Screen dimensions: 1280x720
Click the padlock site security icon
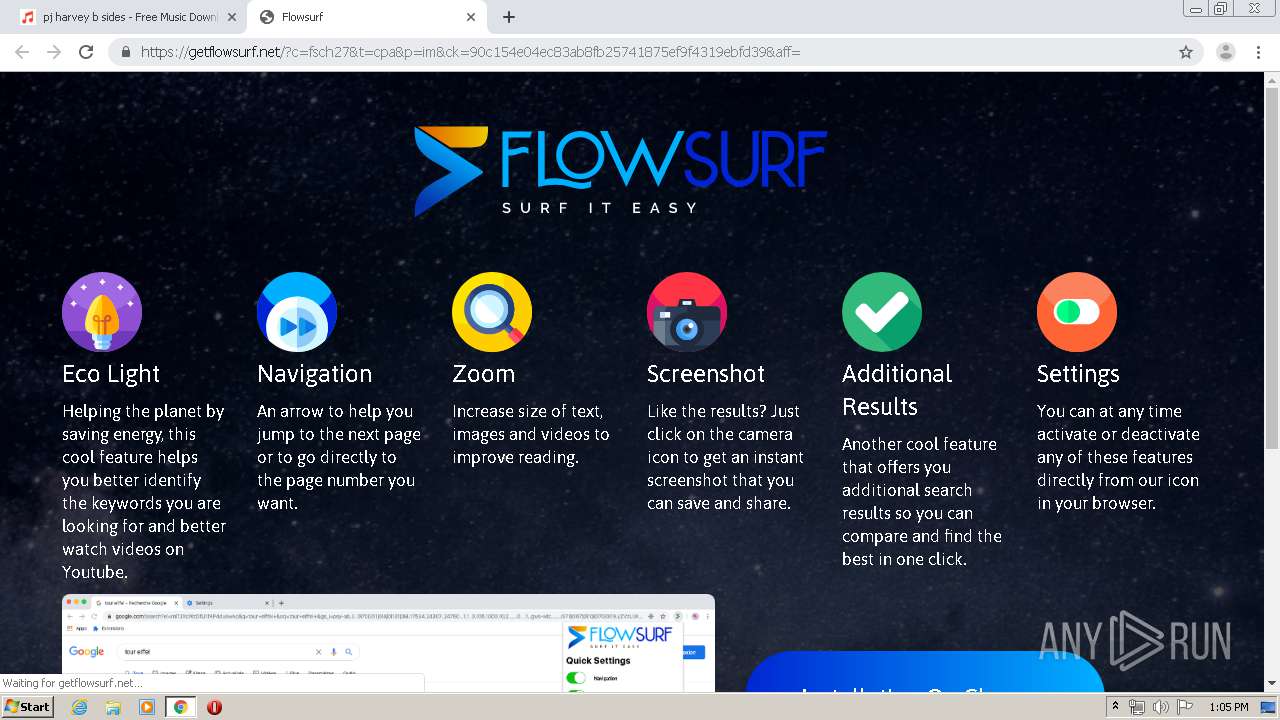click(x=126, y=52)
